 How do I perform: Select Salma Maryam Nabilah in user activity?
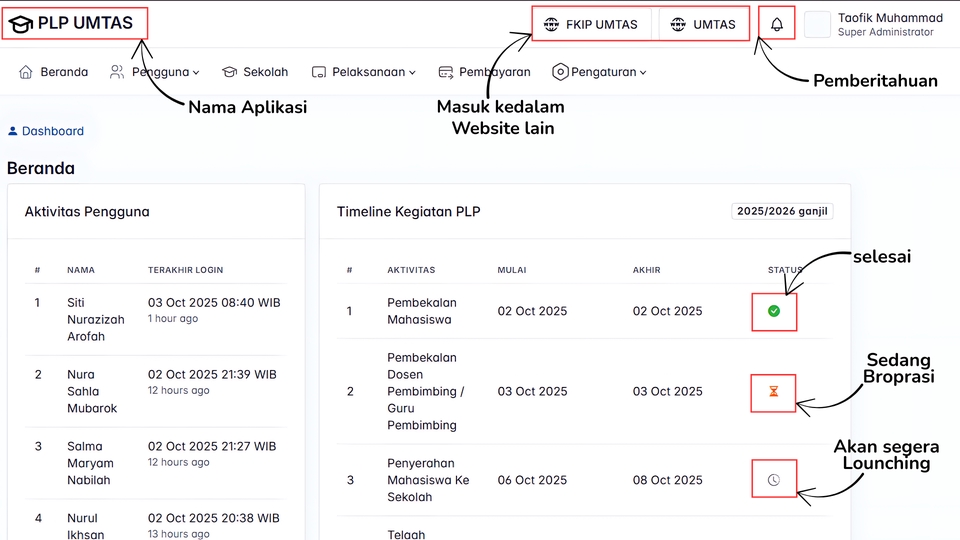tap(90, 463)
